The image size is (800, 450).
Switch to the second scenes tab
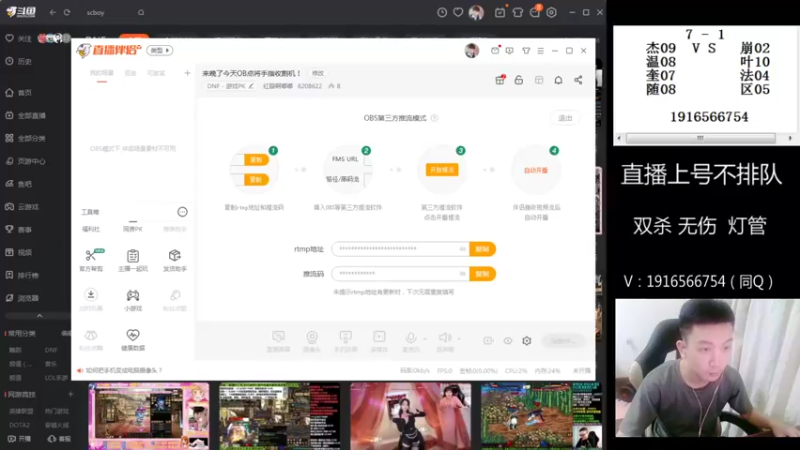(131, 73)
